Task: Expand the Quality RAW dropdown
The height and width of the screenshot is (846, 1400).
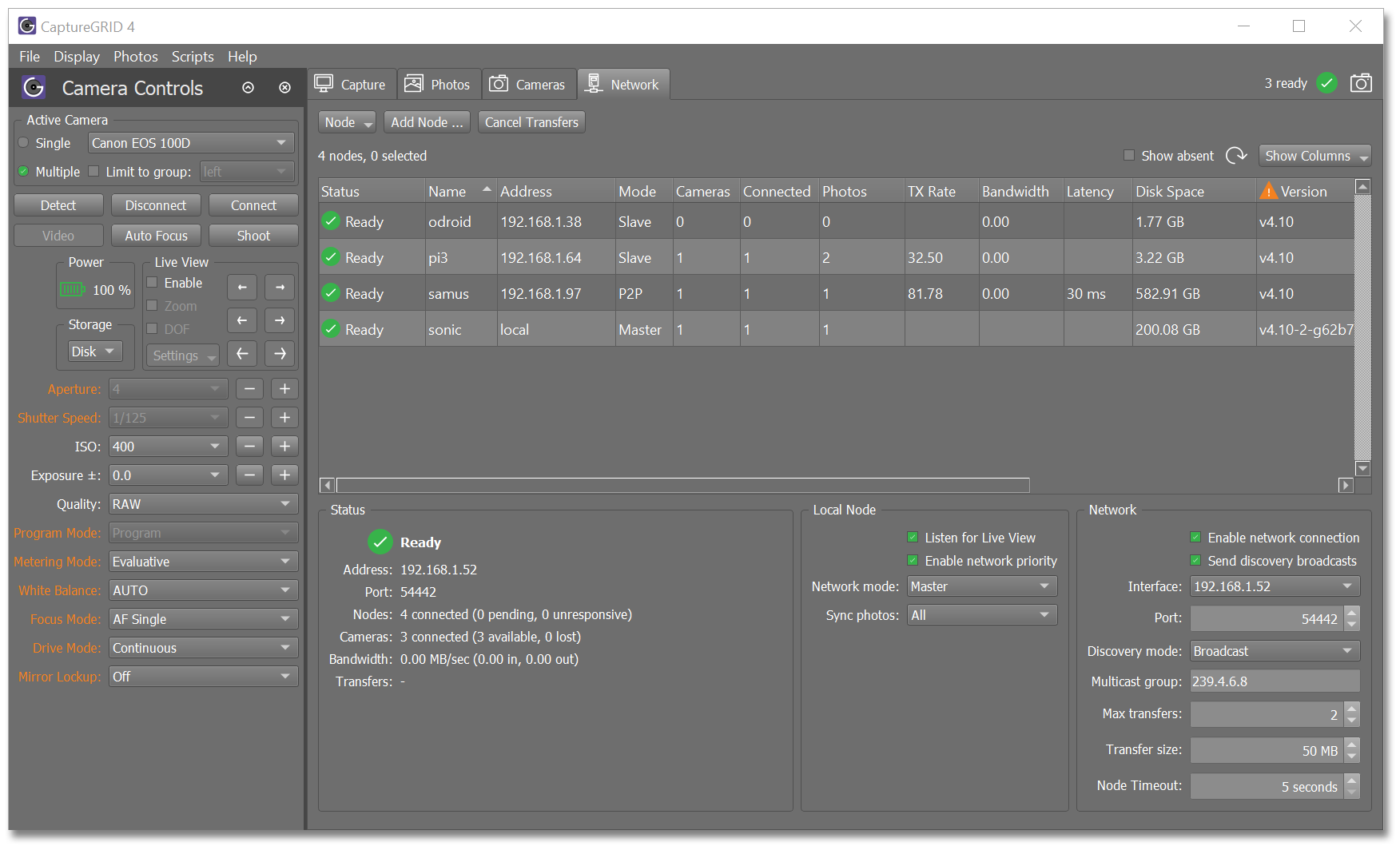Action: pyautogui.click(x=203, y=504)
